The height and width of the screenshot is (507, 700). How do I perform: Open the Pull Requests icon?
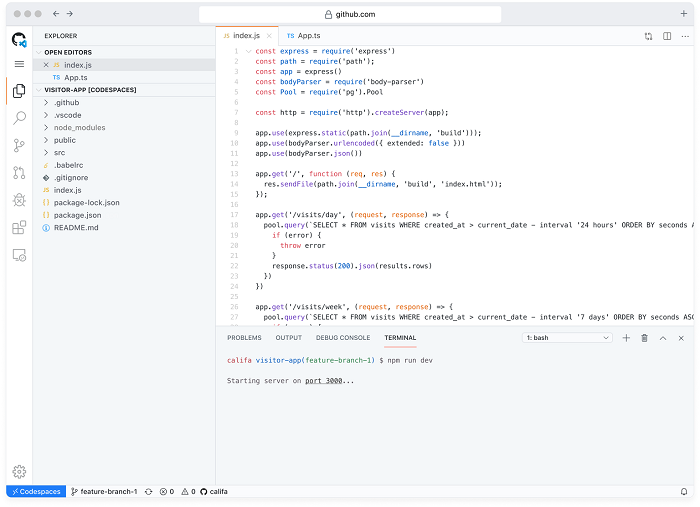coord(19,173)
